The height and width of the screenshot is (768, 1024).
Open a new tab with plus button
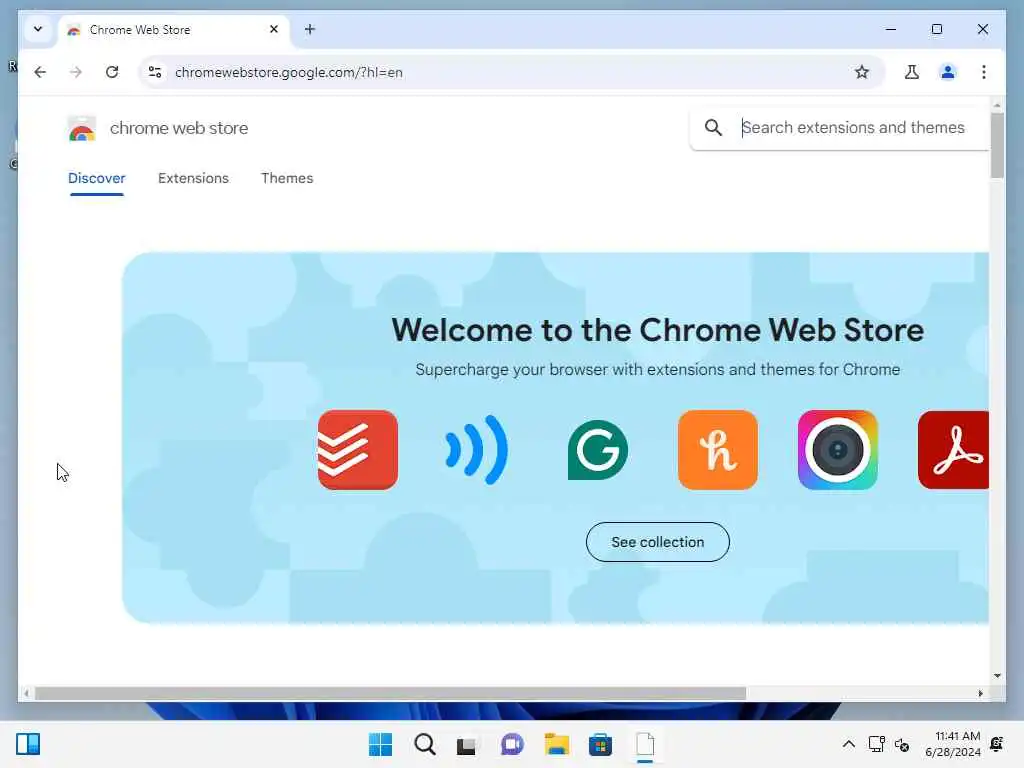pos(310,29)
